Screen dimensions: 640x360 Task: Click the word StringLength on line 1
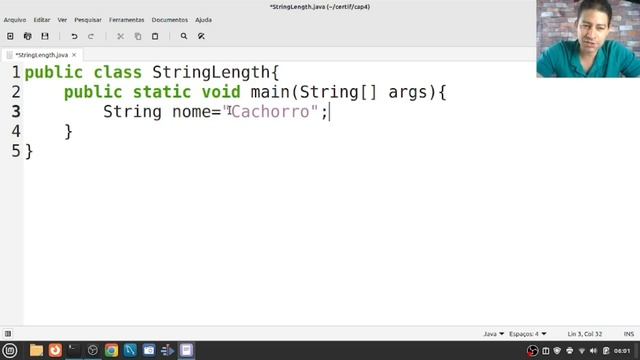click(x=211, y=73)
